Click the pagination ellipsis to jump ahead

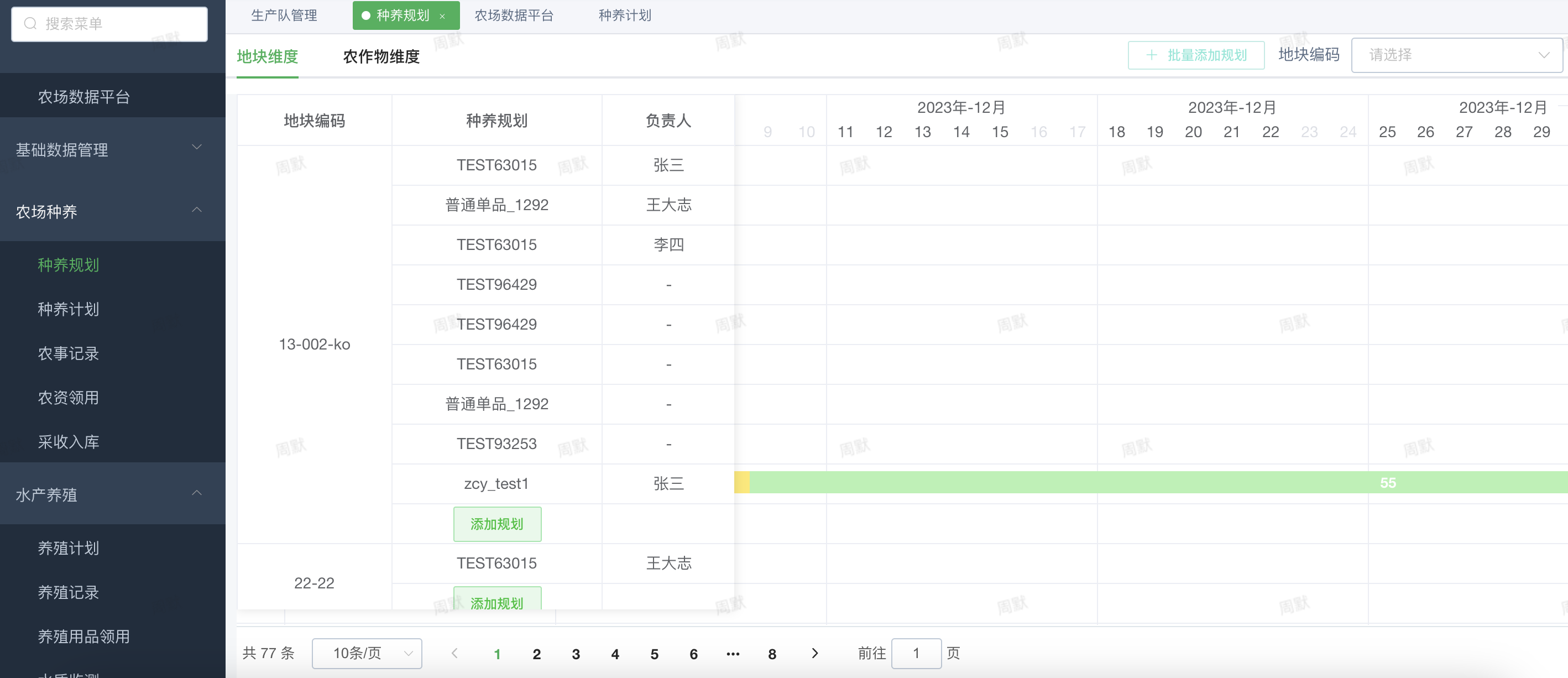[733, 654]
